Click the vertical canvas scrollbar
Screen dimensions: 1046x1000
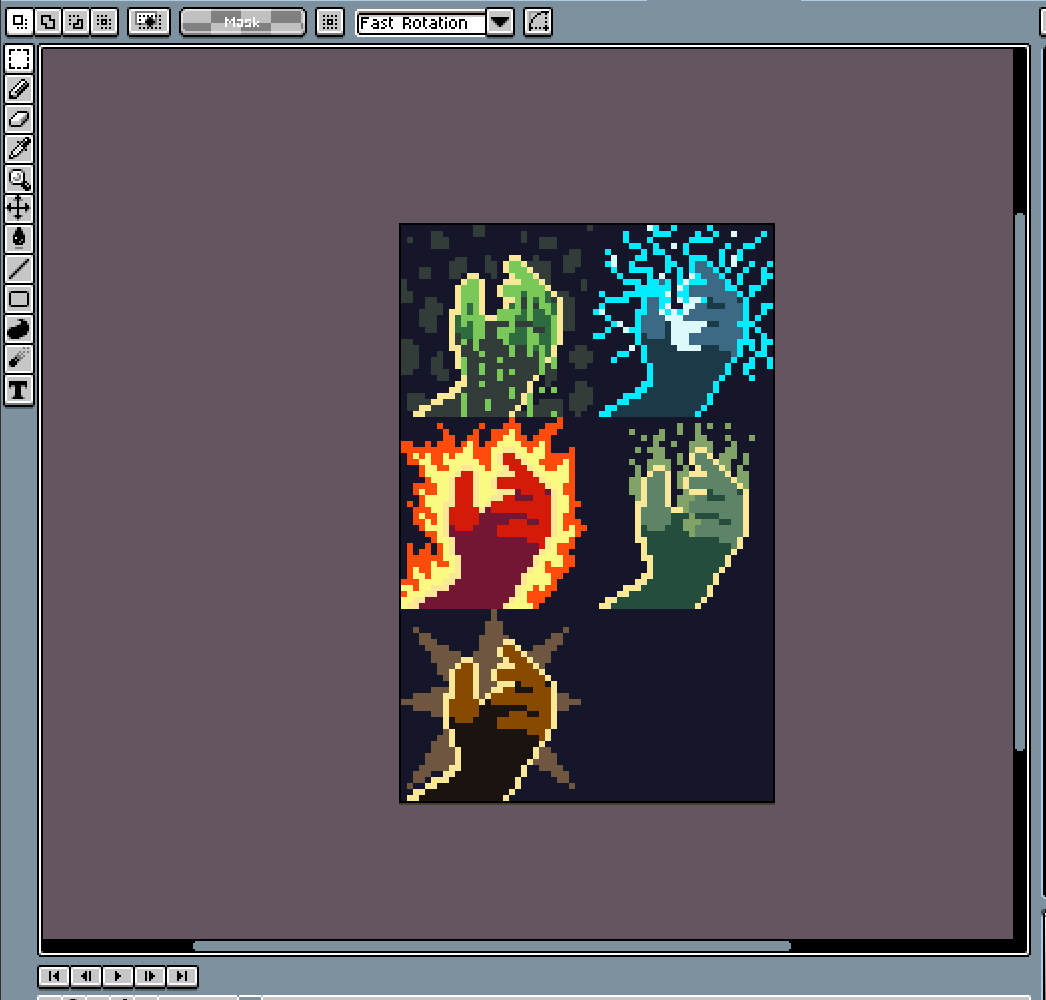[1019, 482]
